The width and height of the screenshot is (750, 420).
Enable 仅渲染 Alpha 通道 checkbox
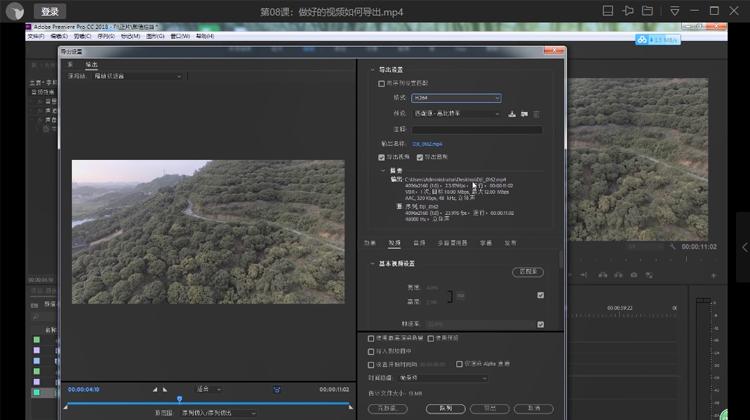pyautogui.click(x=459, y=364)
